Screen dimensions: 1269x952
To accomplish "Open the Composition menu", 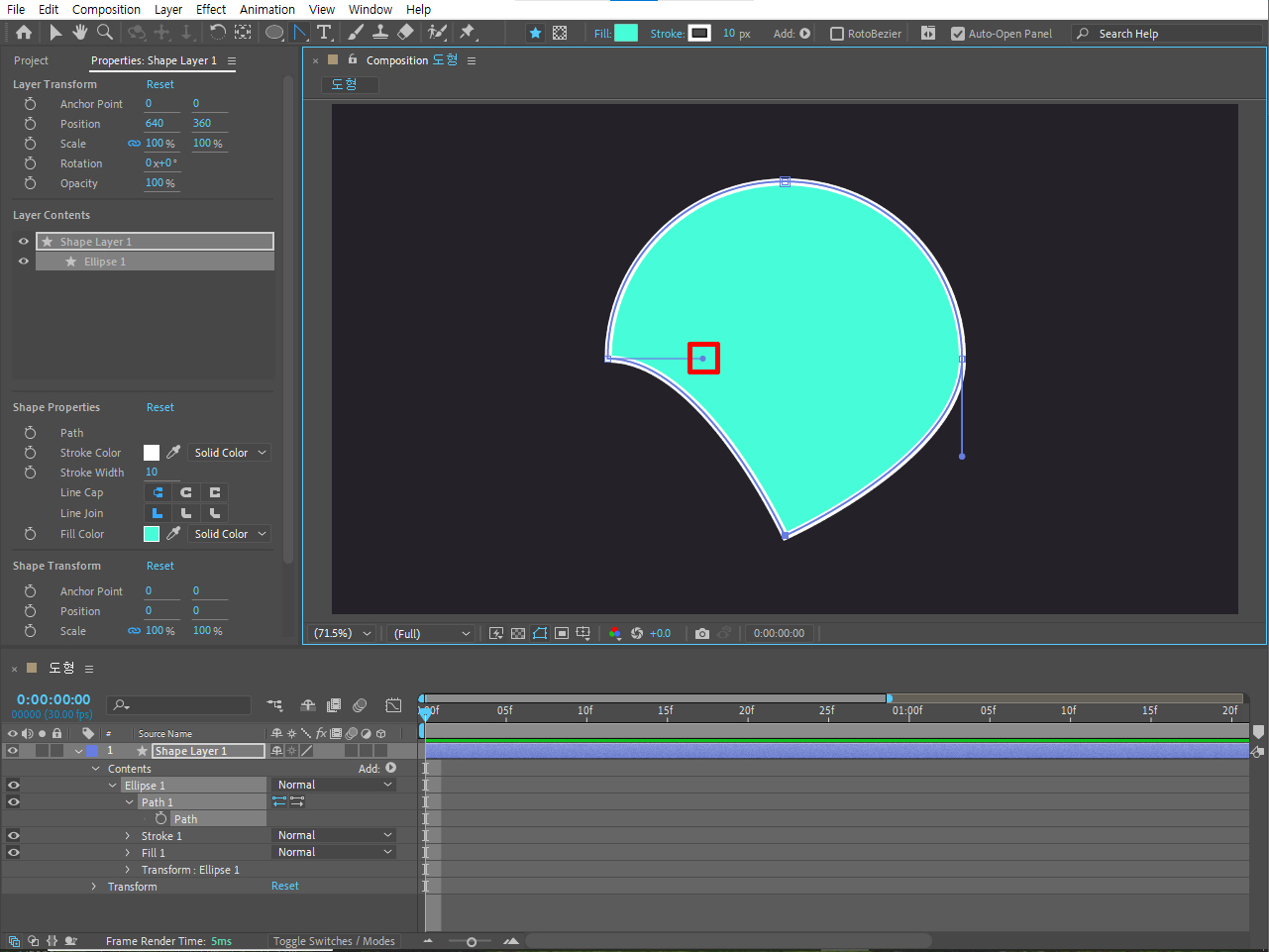I will (x=106, y=10).
